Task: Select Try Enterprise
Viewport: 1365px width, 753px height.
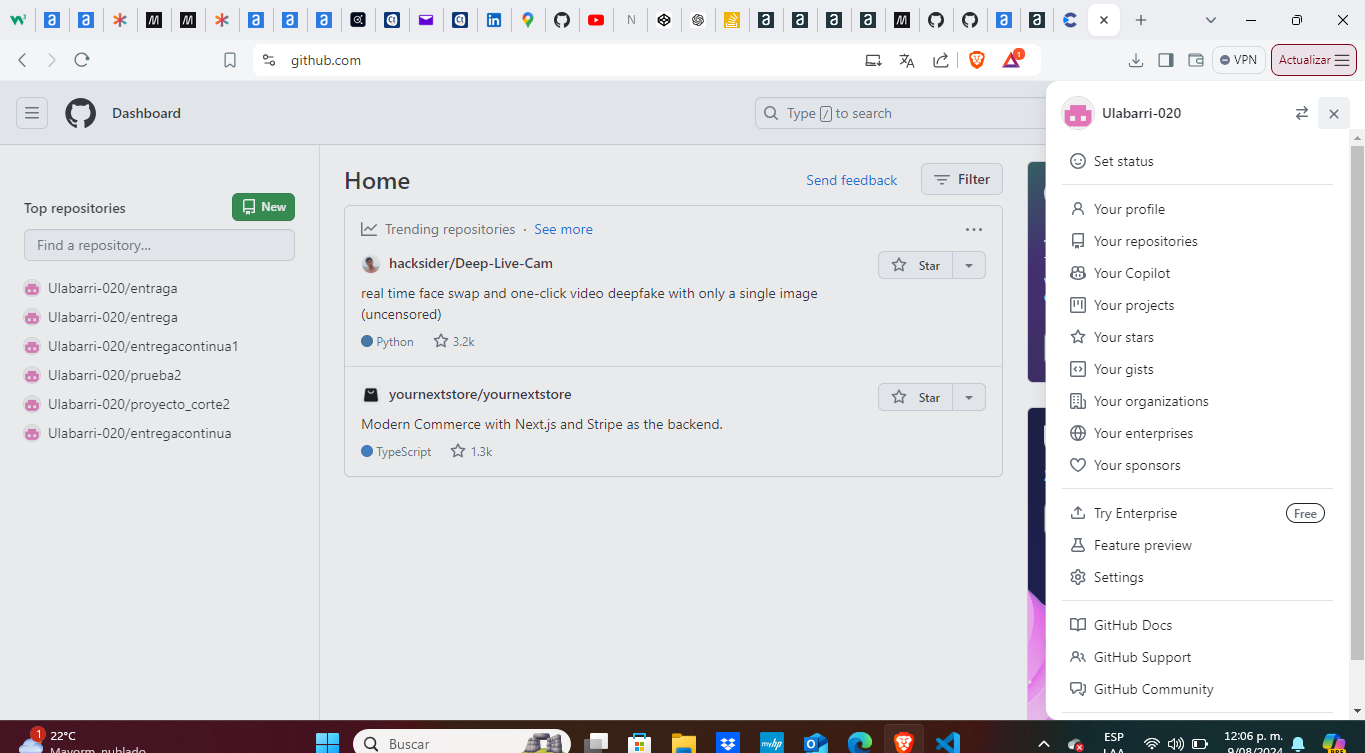Action: pos(1197,513)
